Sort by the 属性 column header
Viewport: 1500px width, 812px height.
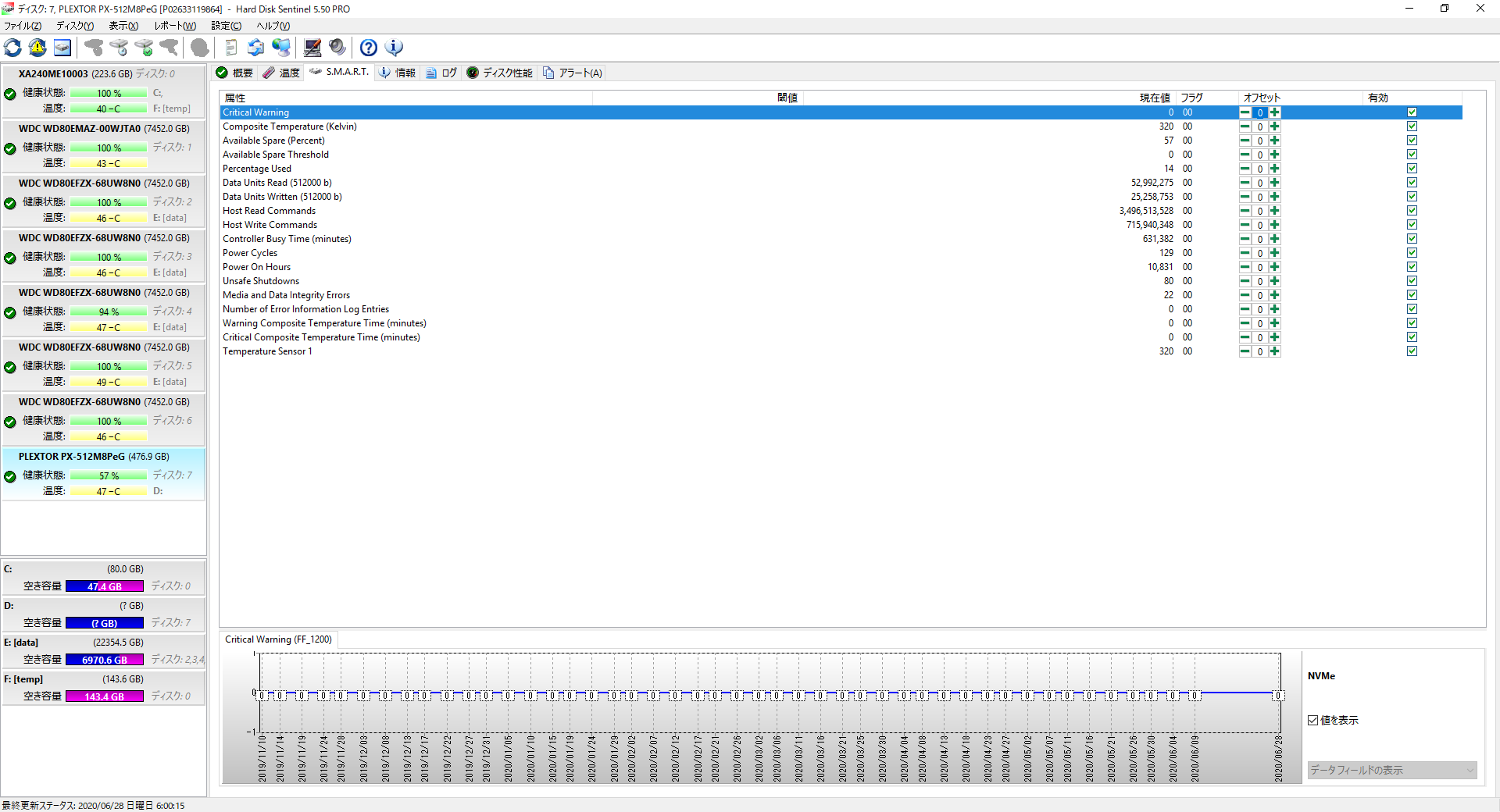click(406, 98)
